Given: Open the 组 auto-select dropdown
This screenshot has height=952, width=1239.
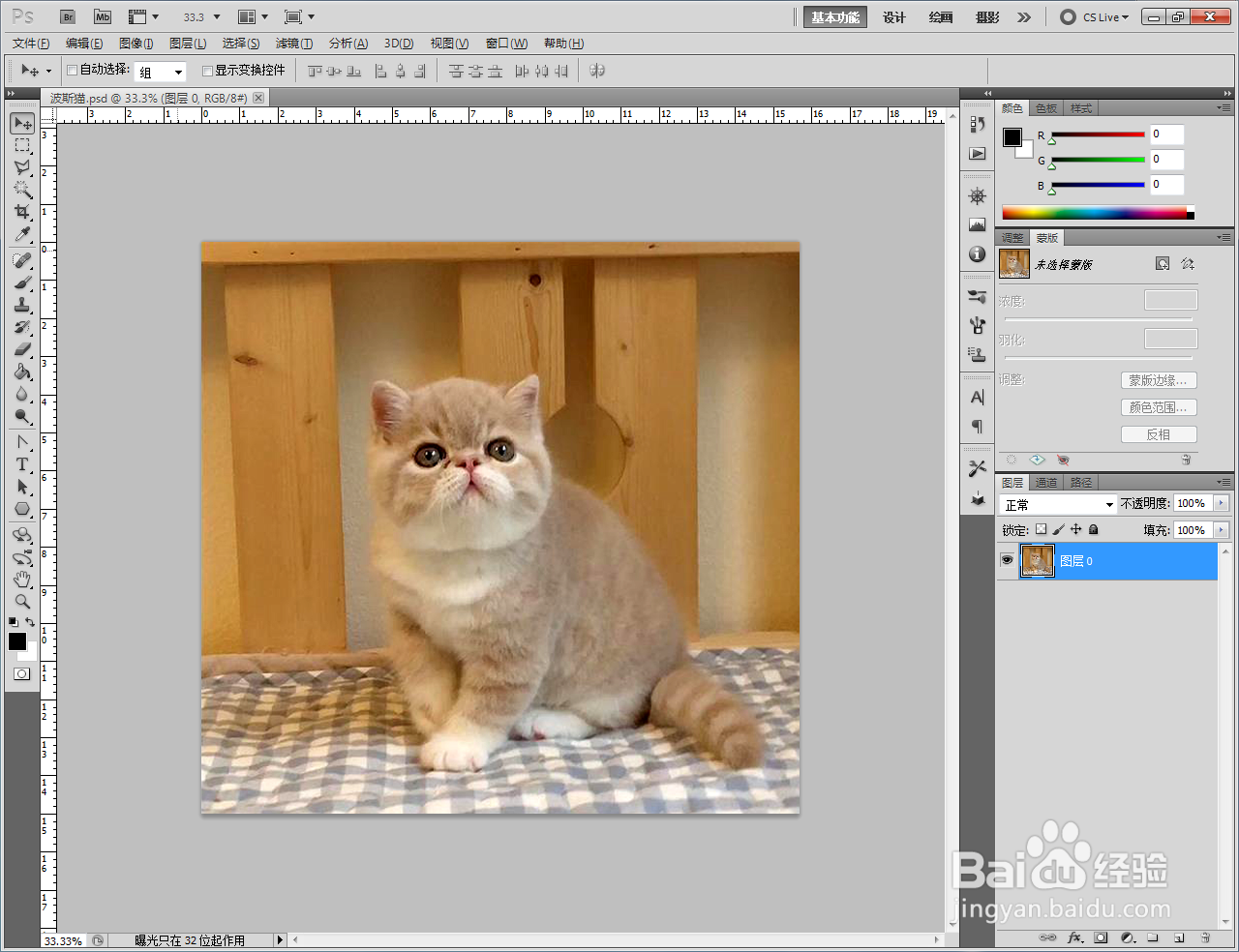Looking at the screenshot, I should 160,72.
